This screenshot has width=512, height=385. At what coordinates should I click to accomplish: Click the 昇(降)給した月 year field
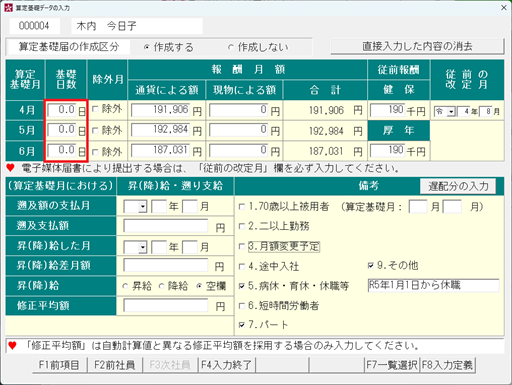pyautogui.click(x=159, y=247)
